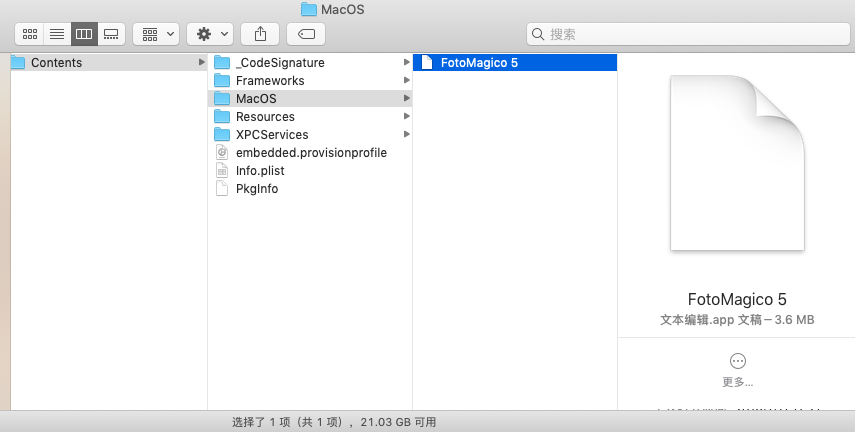Select the _CodeSignature folder
The image size is (855, 432).
tap(310, 62)
